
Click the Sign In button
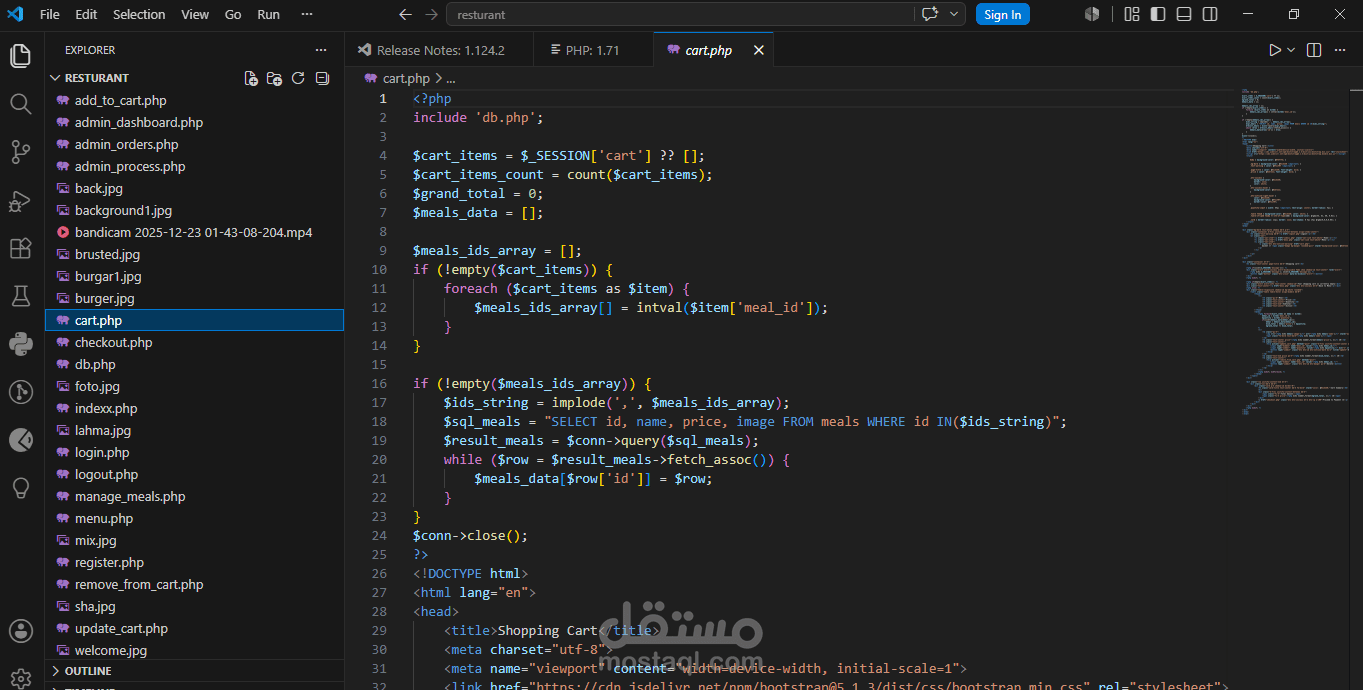point(1002,14)
